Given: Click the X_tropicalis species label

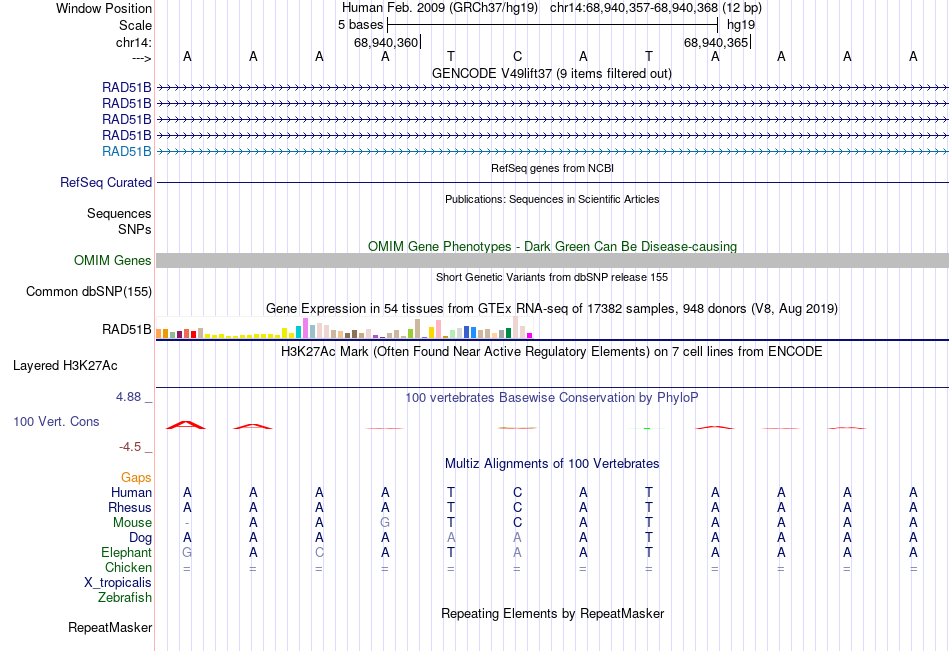Looking at the screenshot, I should (118, 583).
